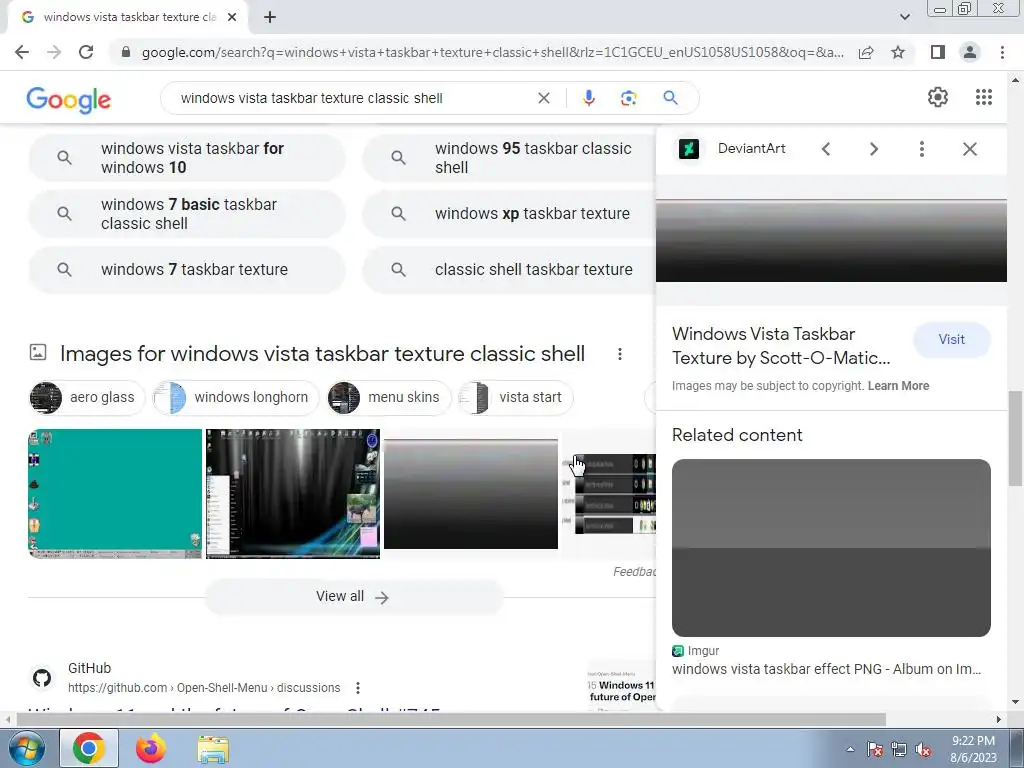
Task: Search windows 7 basic taskbar classic shell
Action: point(187,214)
